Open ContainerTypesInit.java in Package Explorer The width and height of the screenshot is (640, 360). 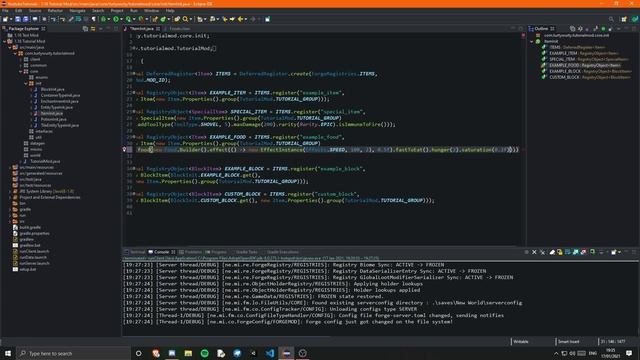tap(60, 95)
